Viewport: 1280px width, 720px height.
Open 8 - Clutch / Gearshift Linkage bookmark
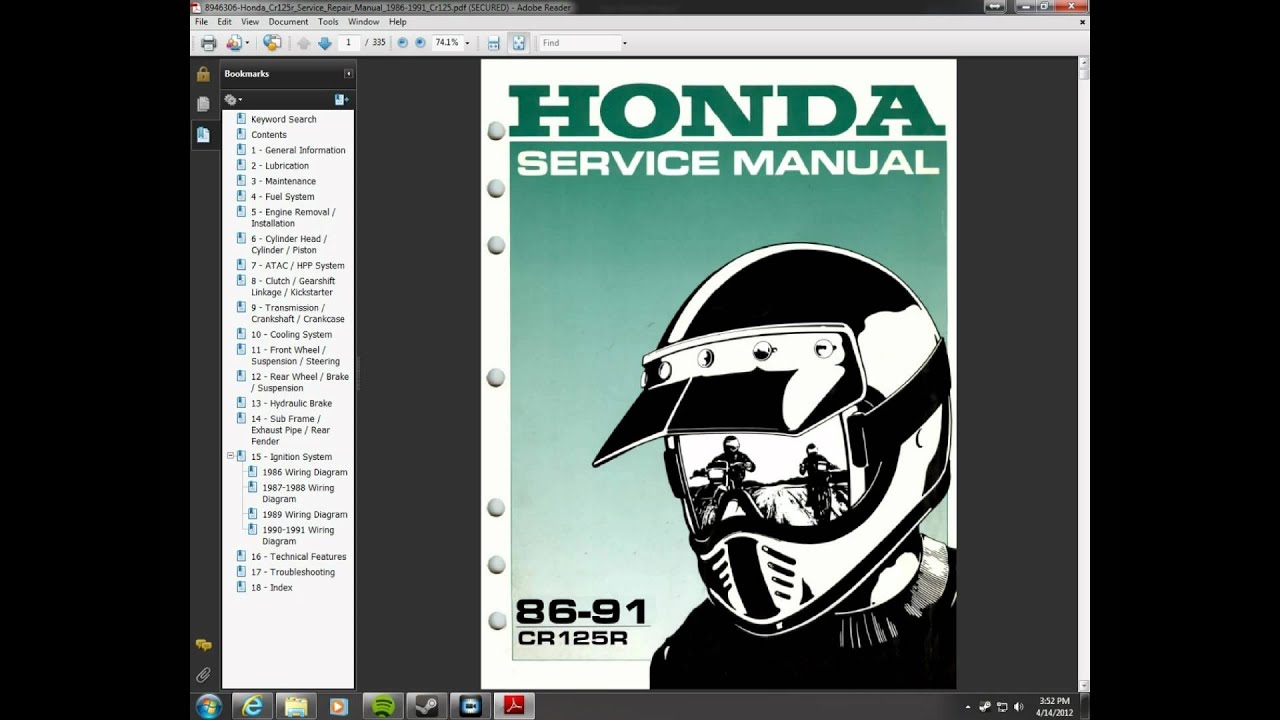click(293, 287)
